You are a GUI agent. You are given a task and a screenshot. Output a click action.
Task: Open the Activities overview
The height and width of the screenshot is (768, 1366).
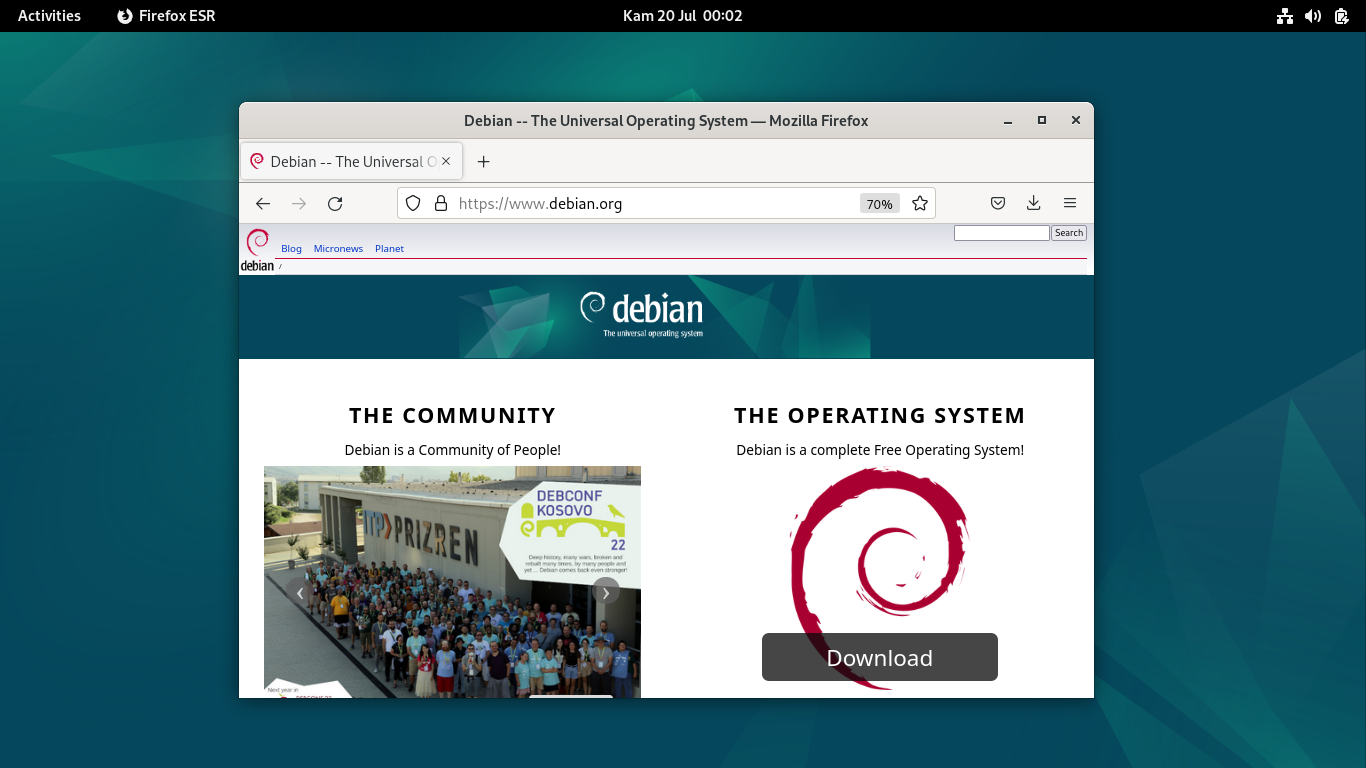(x=49, y=15)
